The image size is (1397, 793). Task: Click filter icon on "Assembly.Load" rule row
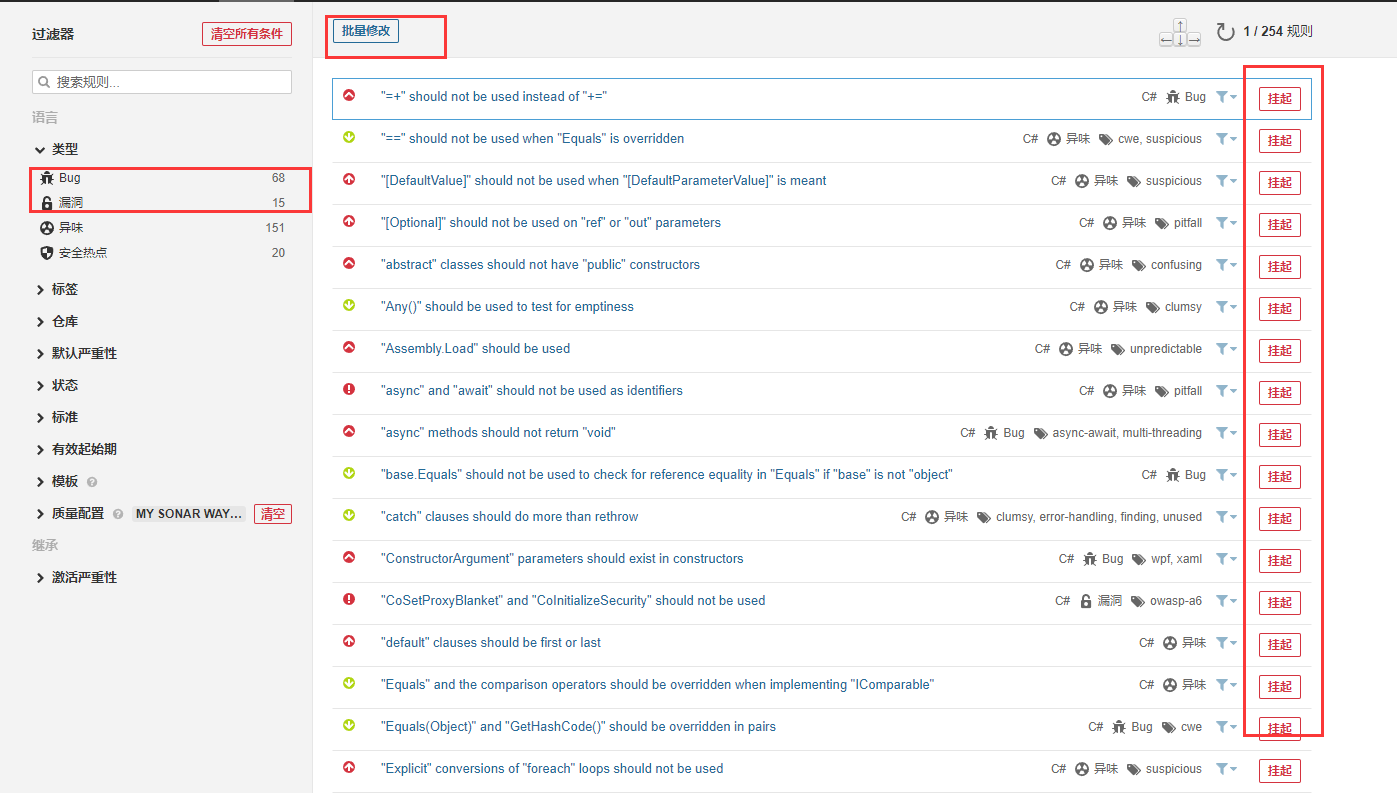[1225, 349]
